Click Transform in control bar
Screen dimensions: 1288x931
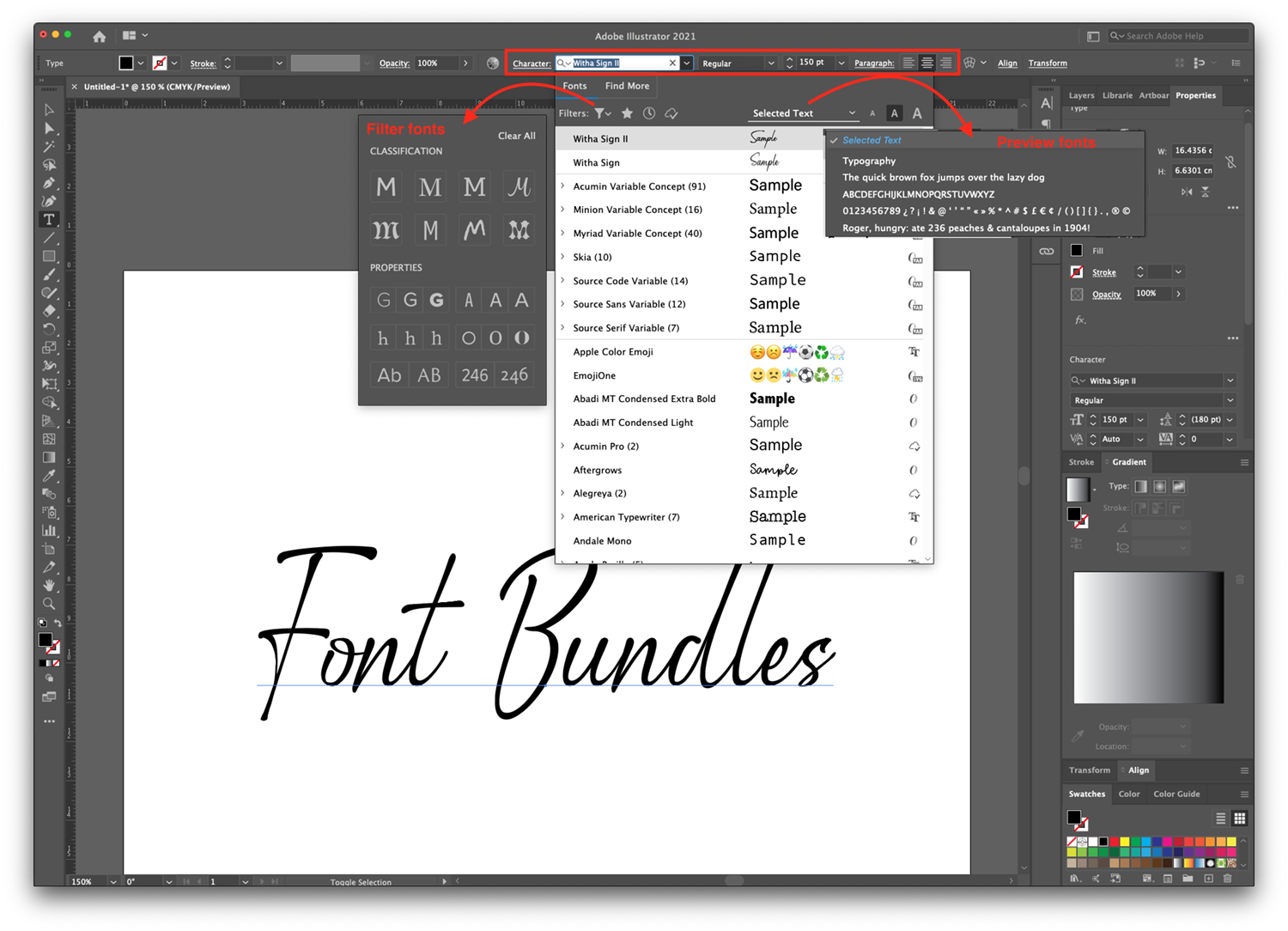point(1048,63)
